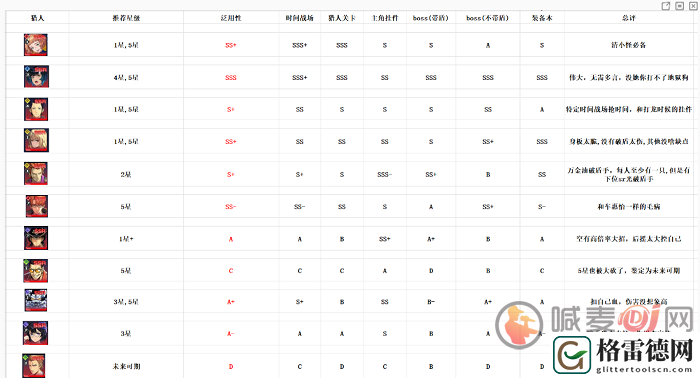Click the red C versatility rating

[231, 271]
